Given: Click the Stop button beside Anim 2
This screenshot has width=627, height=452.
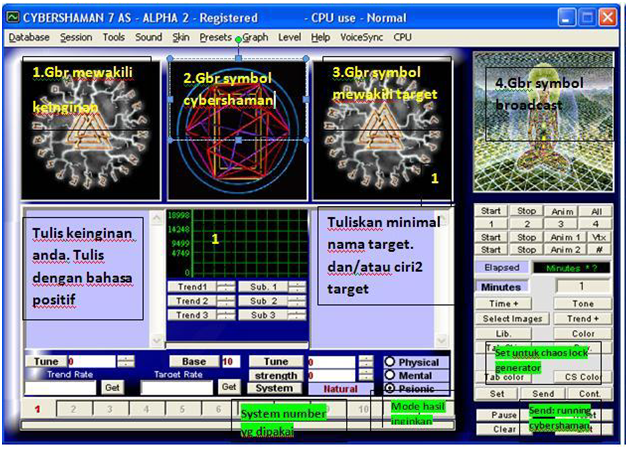Looking at the screenshot, I should [x=526, y=250].
